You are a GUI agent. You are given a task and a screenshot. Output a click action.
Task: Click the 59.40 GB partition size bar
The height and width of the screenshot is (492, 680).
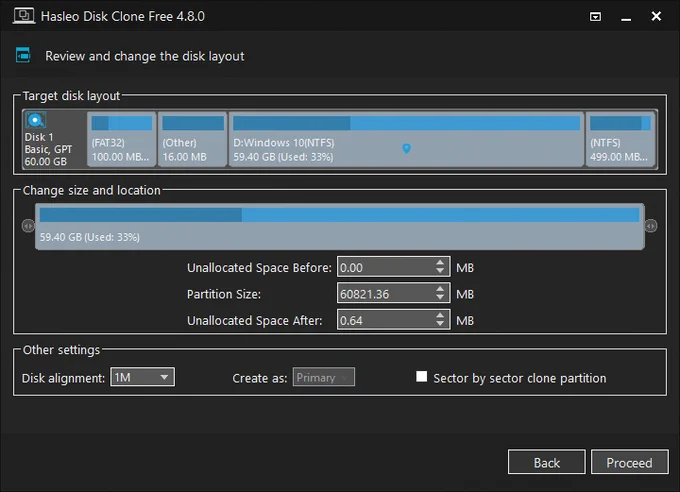click(x=340, y=226)
